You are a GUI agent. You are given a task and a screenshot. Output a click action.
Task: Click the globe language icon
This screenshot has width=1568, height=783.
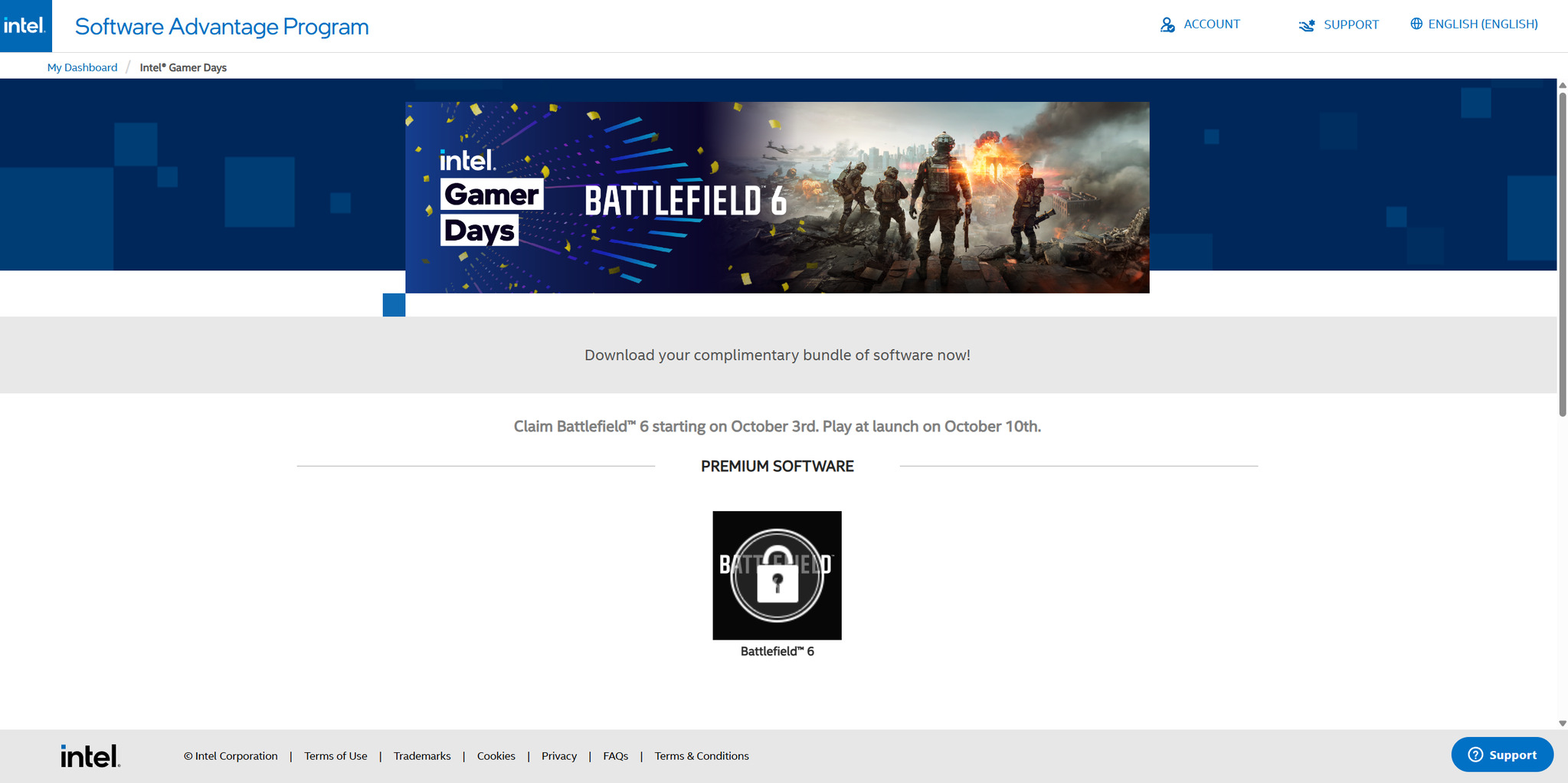click(1416, 24)
